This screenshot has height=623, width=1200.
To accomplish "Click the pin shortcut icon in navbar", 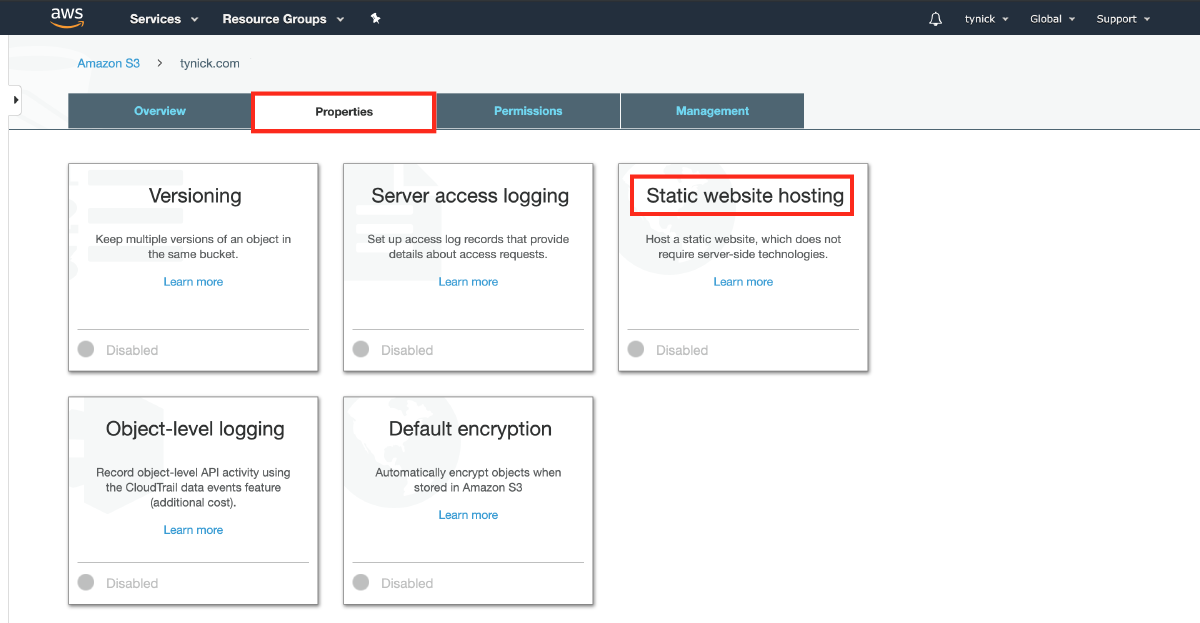I will tap(375, 19).
